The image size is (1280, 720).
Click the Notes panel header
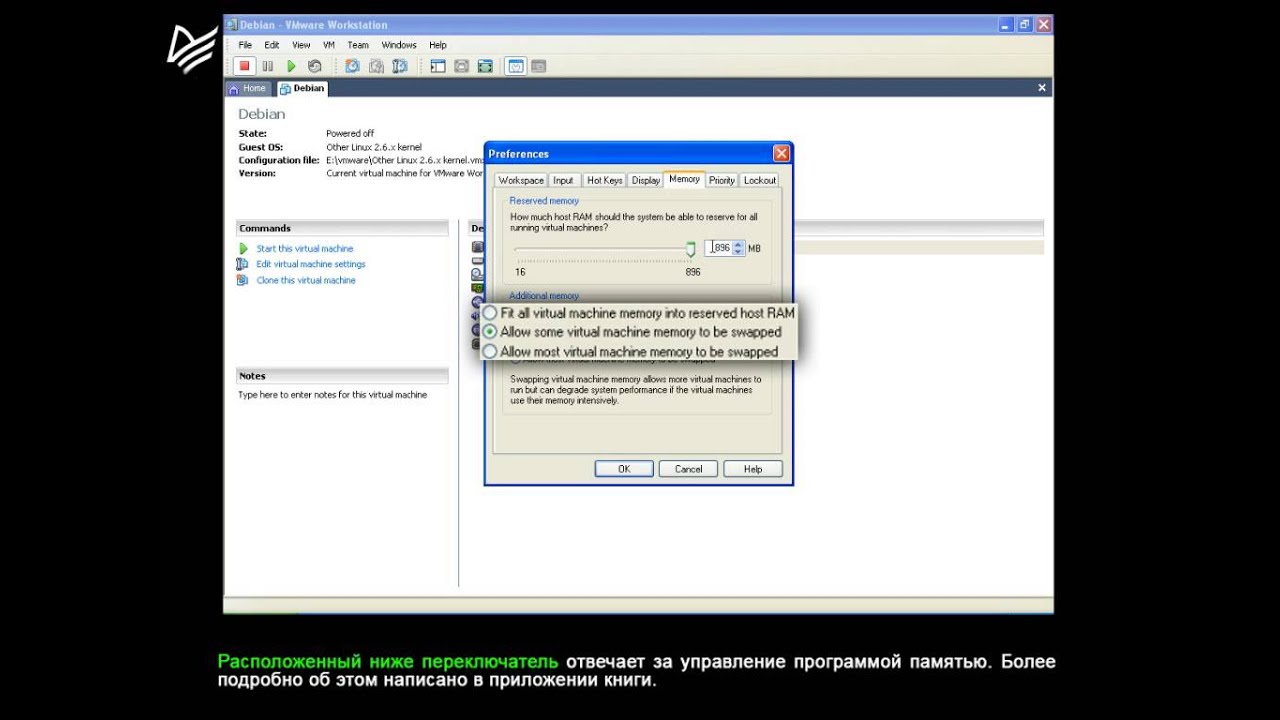342,376
